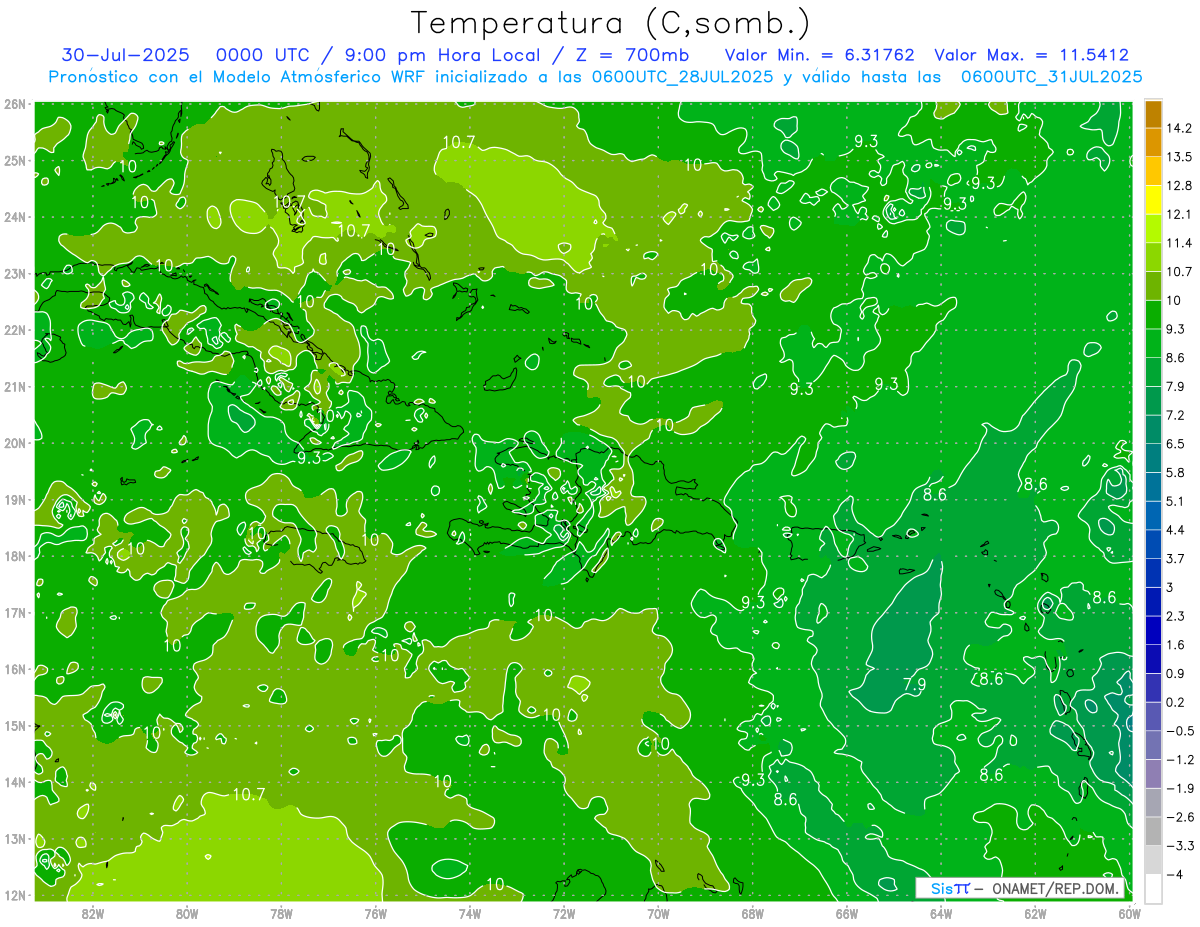Image resolution: width=1200 pixels, height=927 pixels.
Task: Pick the dark blue swatch above 1.6
Action: pos(1153,630)
